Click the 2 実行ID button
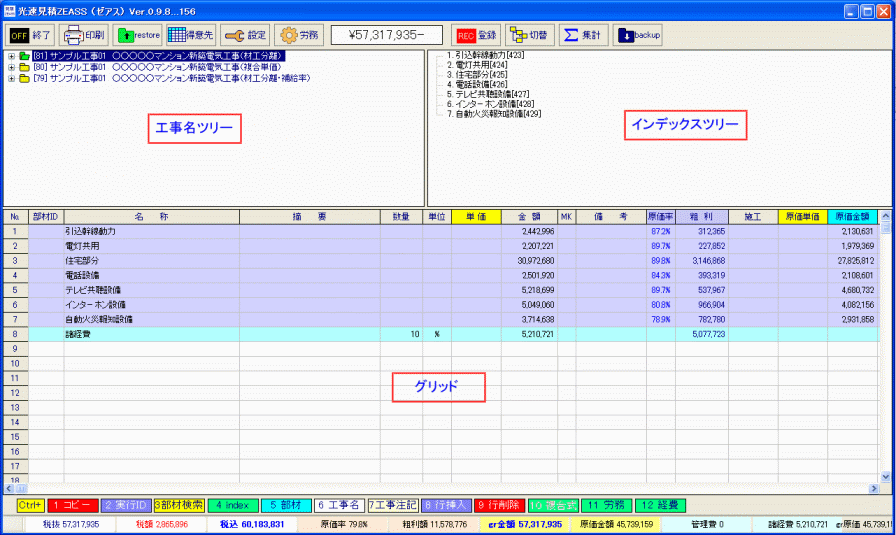 126,505
